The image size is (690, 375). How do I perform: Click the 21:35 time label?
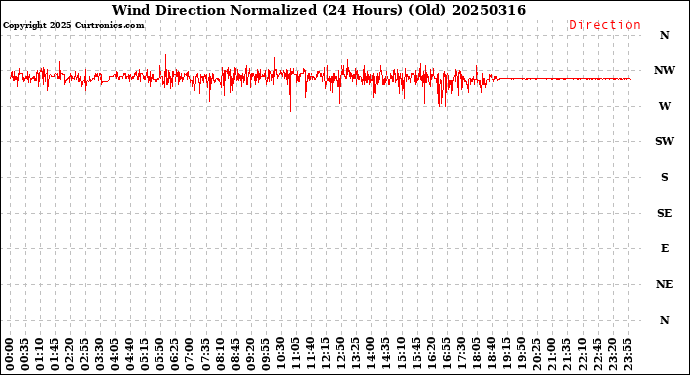point(567,354)
